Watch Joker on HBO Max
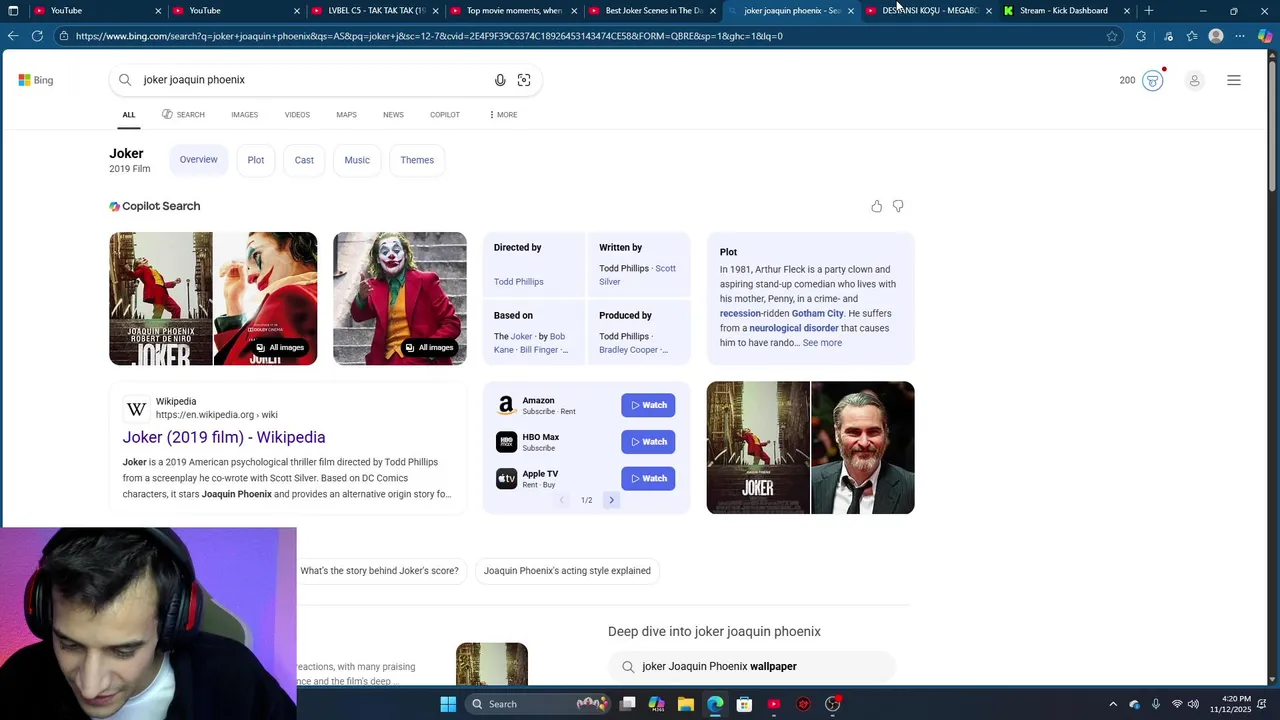The image size is (1280, 720). coord(648,442)
